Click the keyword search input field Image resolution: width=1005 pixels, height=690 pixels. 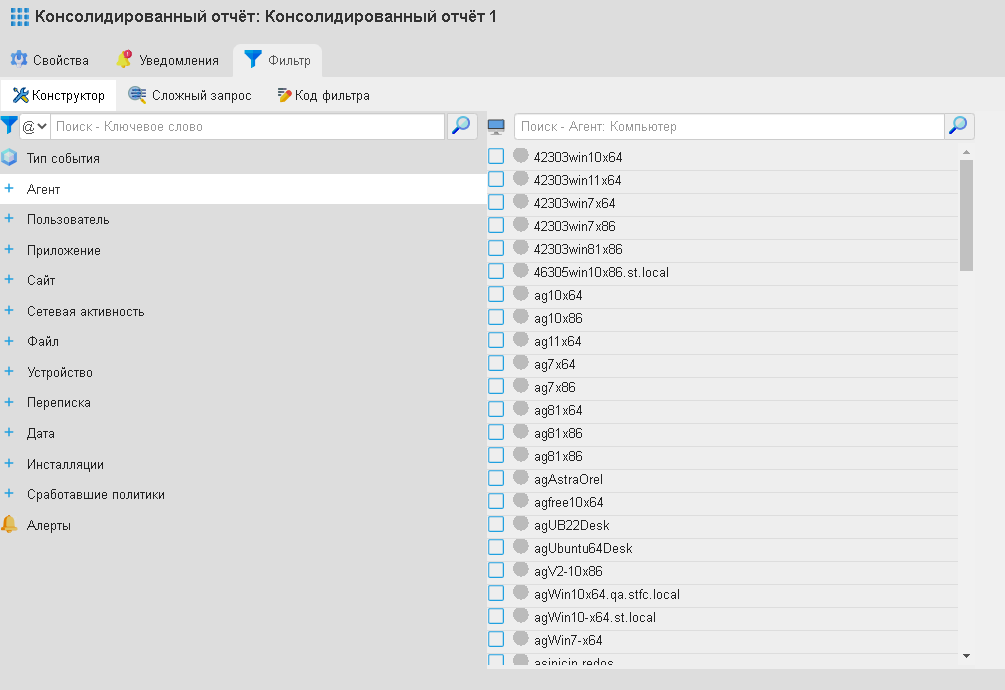pos(247,127)
